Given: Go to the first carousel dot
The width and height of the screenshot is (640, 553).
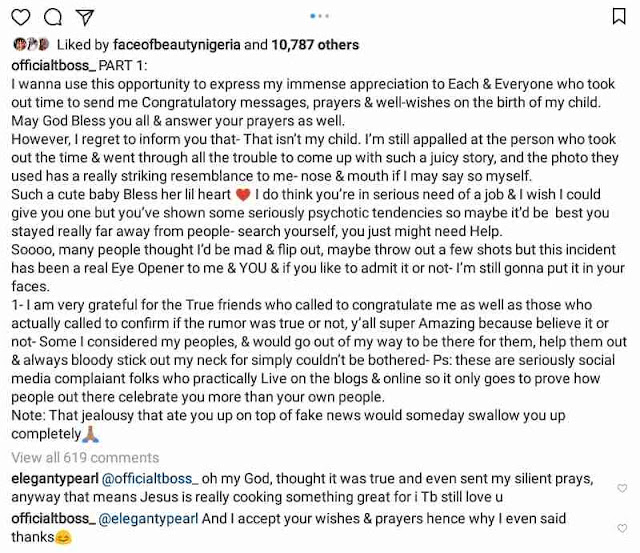Looking at the screenshot, I should click(313, 16).
